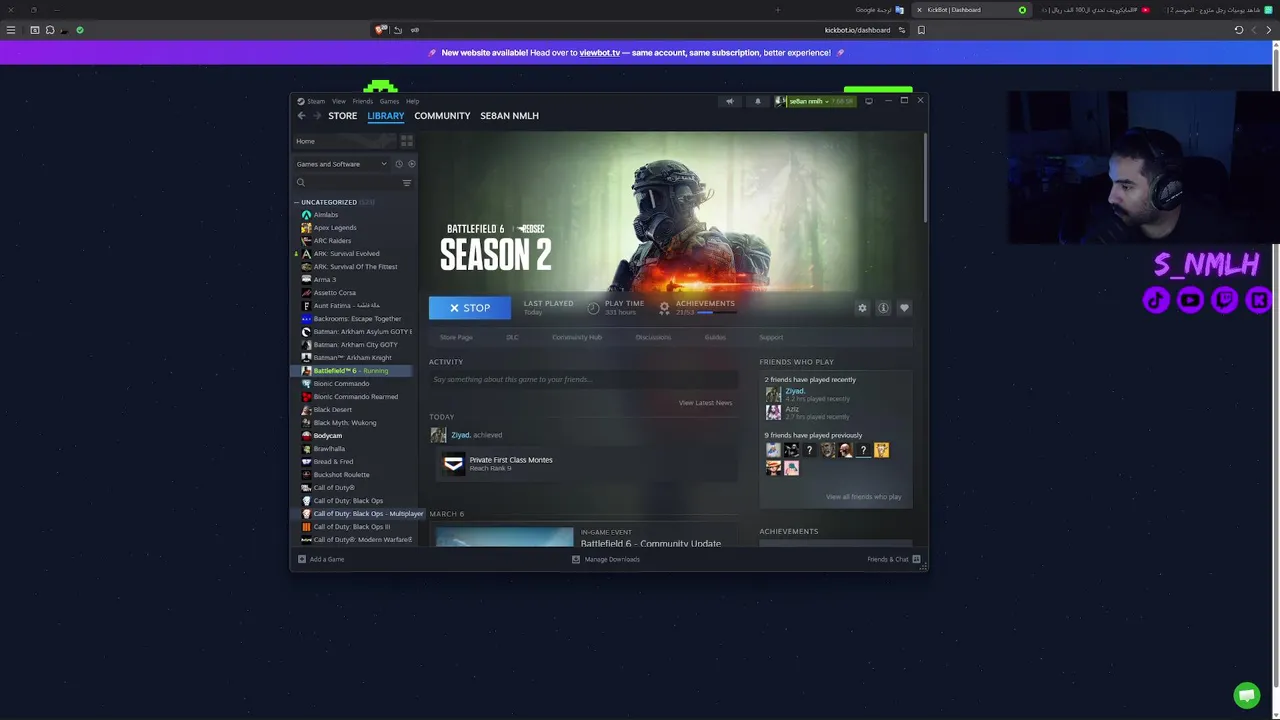
Task: Open Private First Class Montes achievement icon
Action: click(x=453, y=464)
